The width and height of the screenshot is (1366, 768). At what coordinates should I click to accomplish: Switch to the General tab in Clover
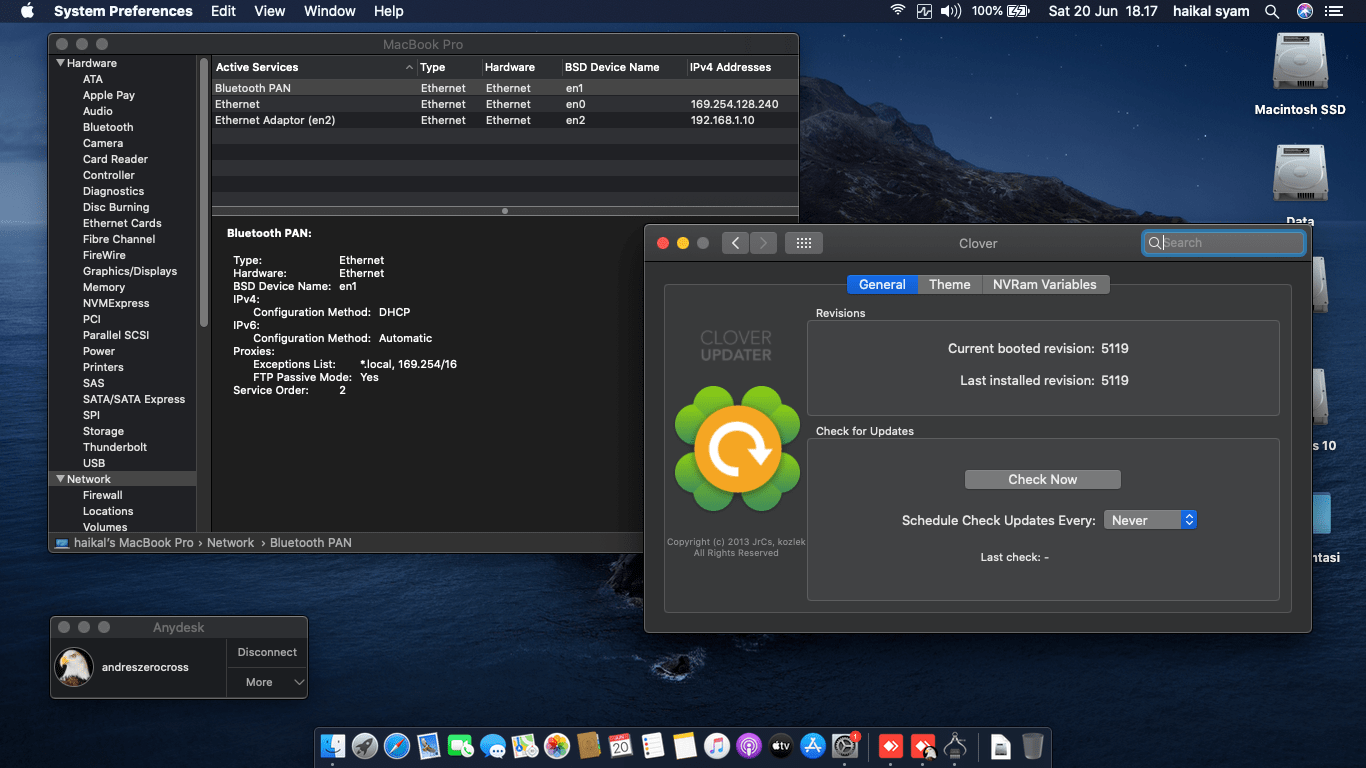882,284
